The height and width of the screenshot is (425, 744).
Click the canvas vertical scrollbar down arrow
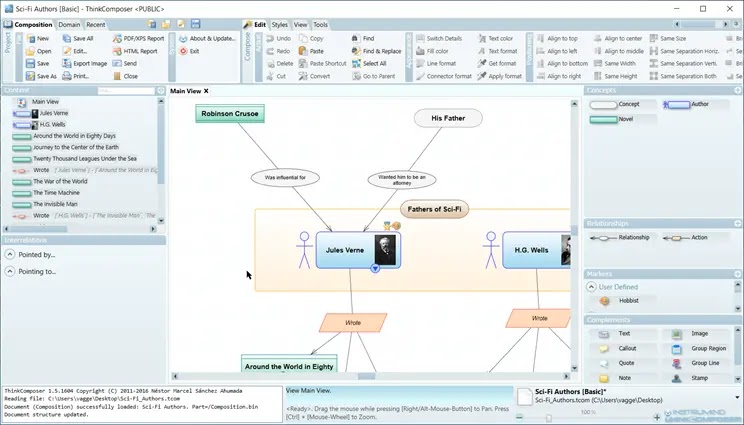click(x=574, y=368)
